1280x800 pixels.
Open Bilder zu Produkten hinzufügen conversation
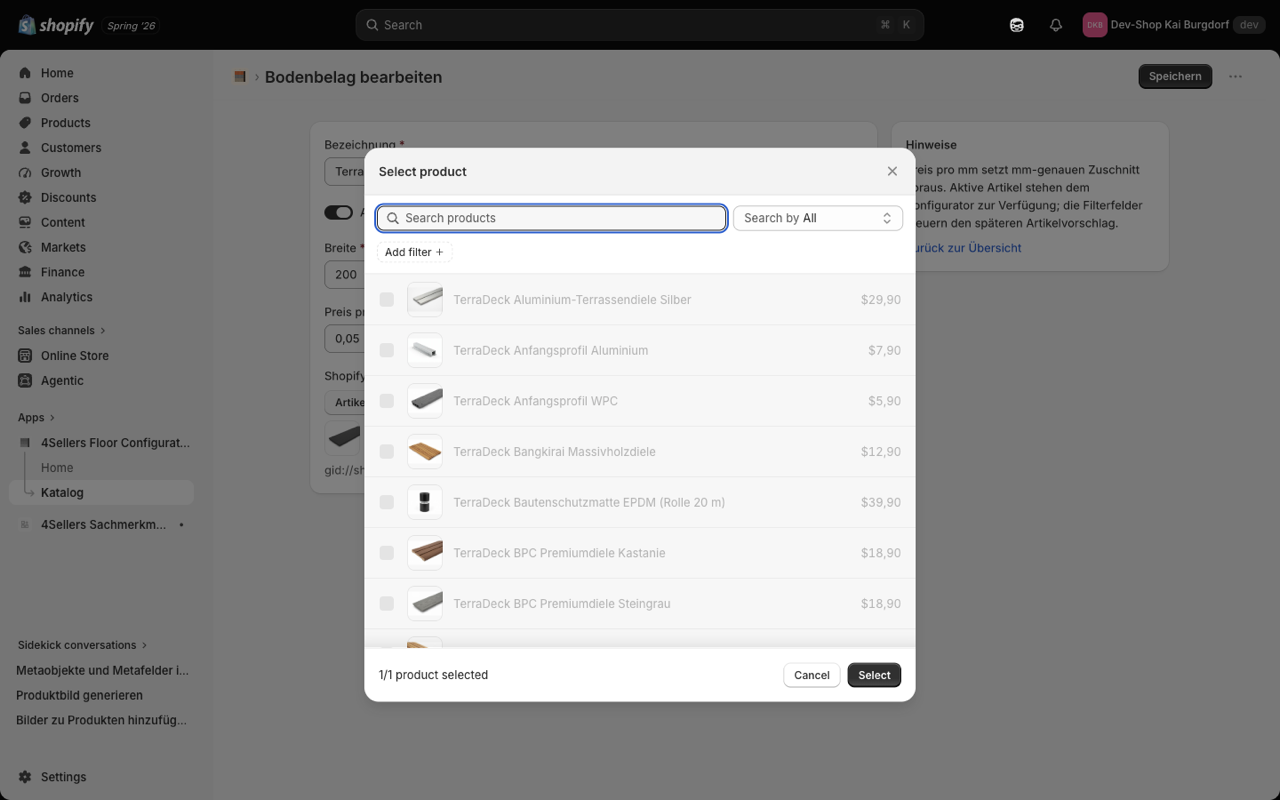[102, 720]
